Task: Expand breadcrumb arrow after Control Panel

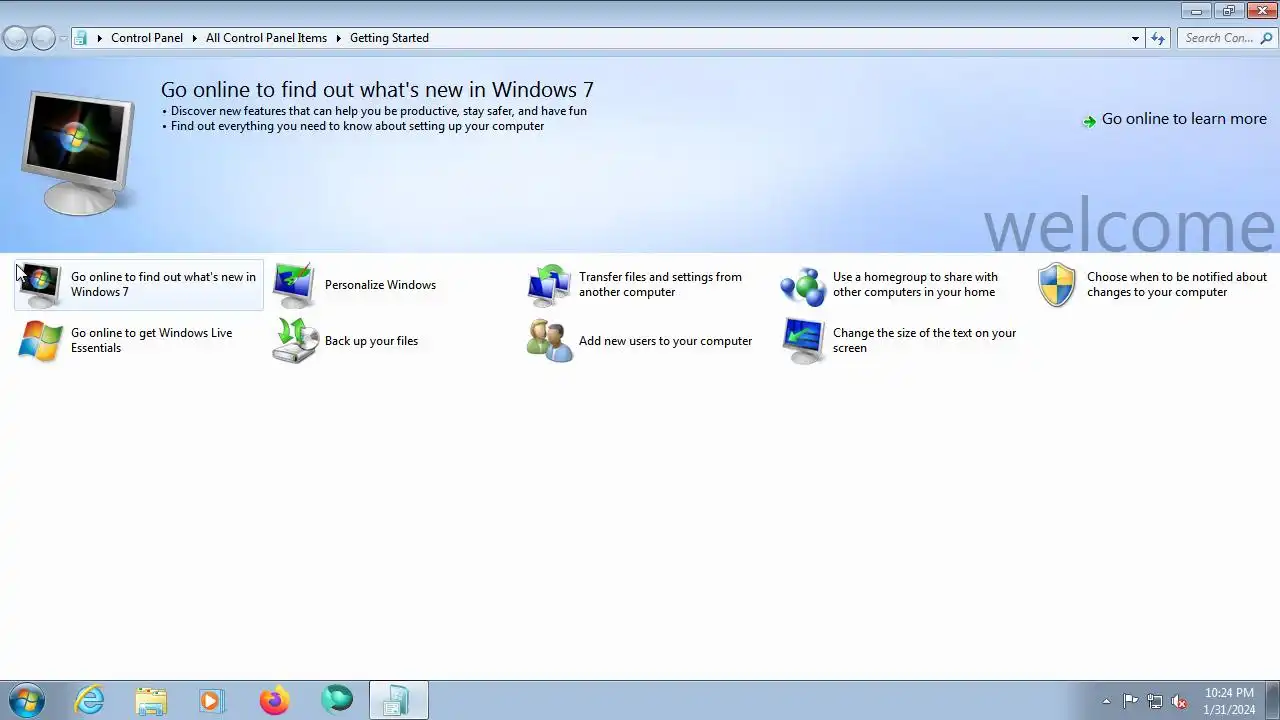Action: click(x=194, y=38)
